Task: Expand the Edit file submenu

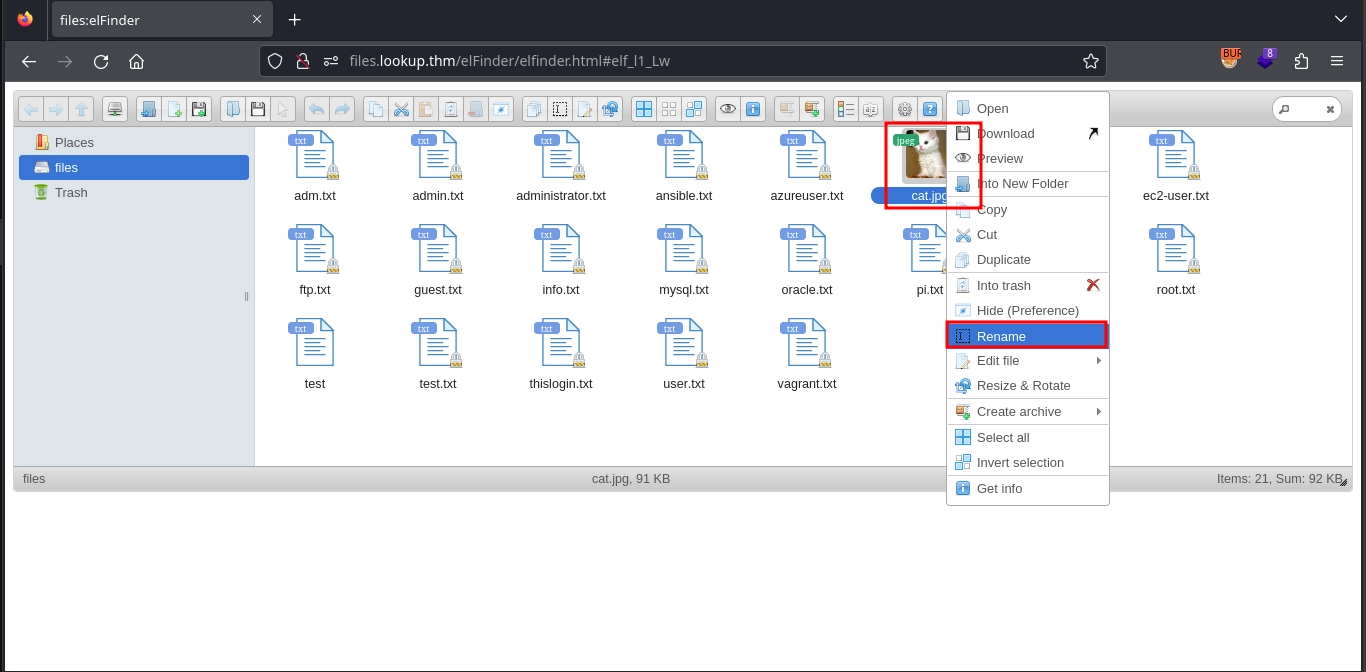Action: point(1027,361)
